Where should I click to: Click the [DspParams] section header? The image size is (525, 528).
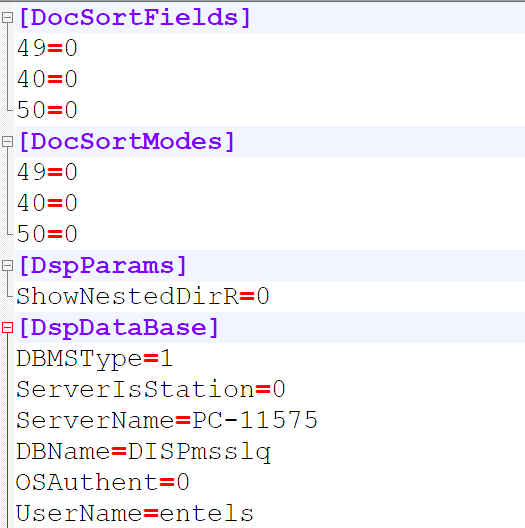point(103,266)
